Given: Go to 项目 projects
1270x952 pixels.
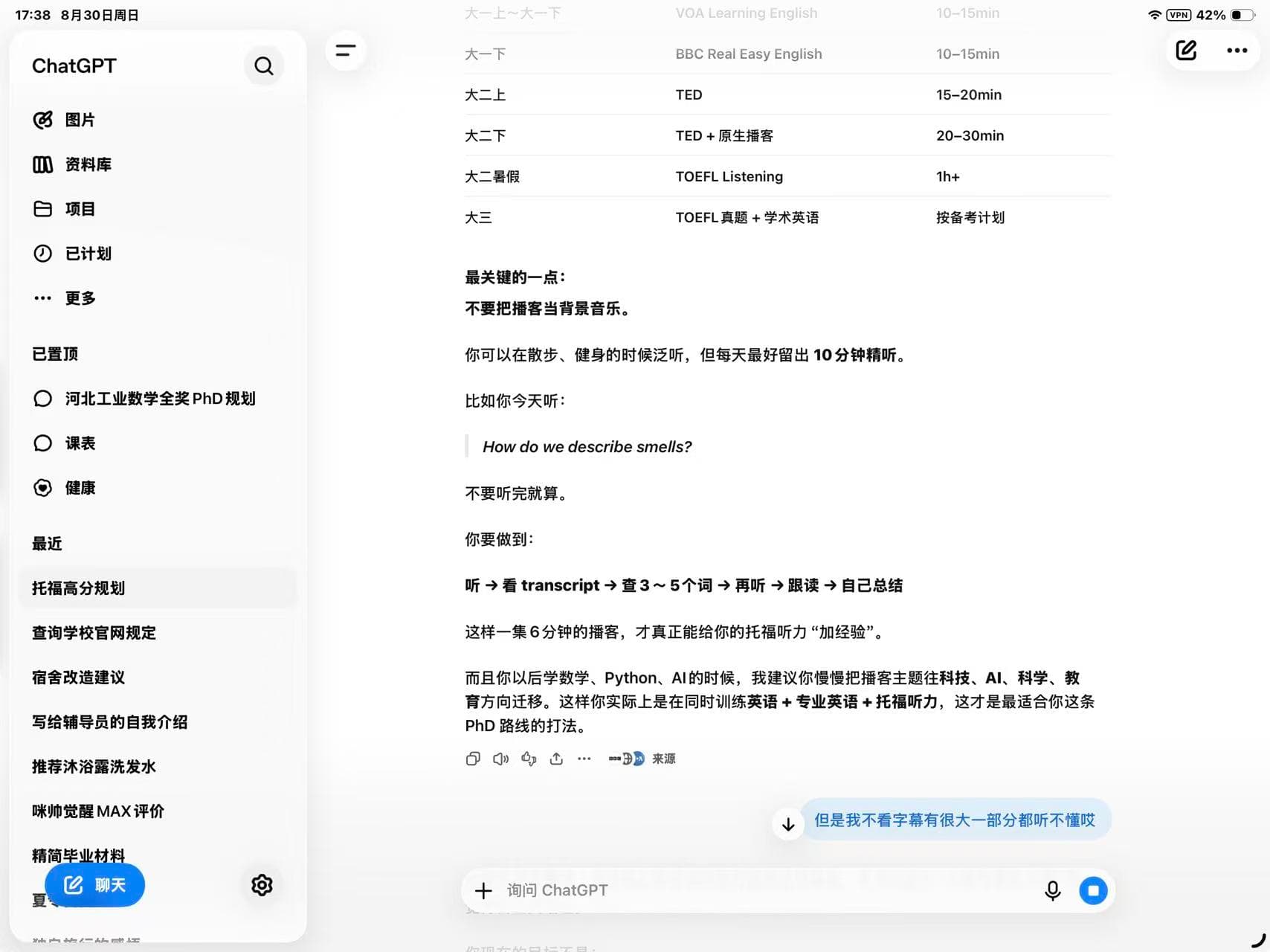Looking at the screenshot, I should (x=64, y=209).
